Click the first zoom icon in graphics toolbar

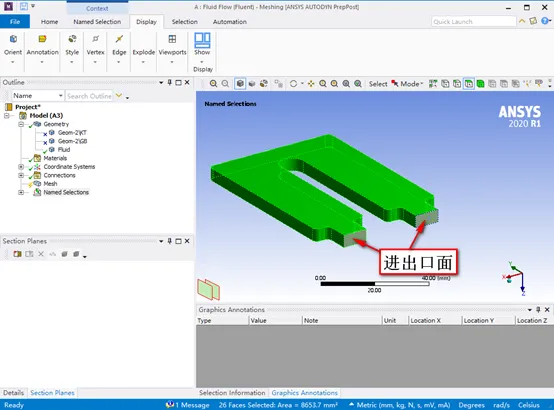[213, 84]
